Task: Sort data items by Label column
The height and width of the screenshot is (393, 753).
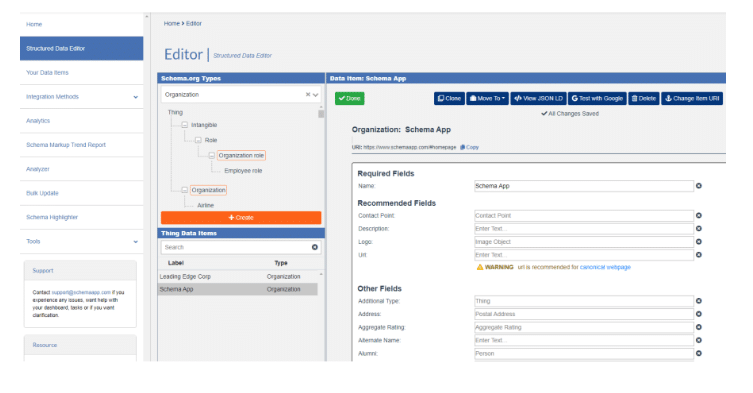Action: click(x=176, y=263)
